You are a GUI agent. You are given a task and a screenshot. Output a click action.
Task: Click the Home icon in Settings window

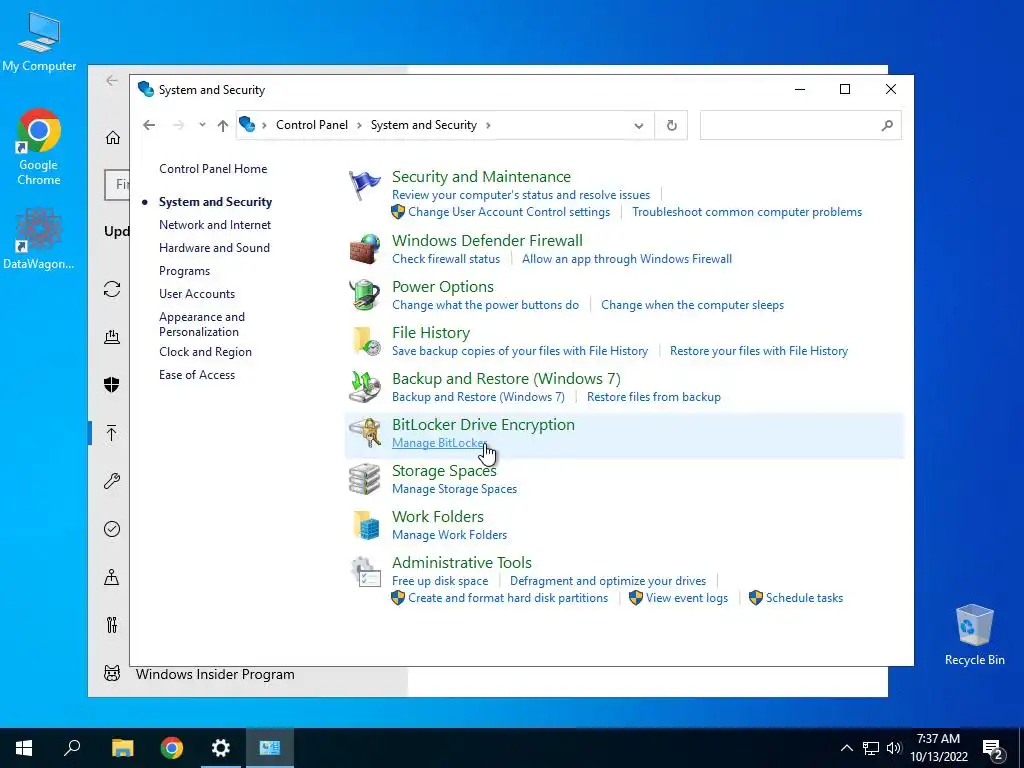pyautogui.click(x=113, y=137)
